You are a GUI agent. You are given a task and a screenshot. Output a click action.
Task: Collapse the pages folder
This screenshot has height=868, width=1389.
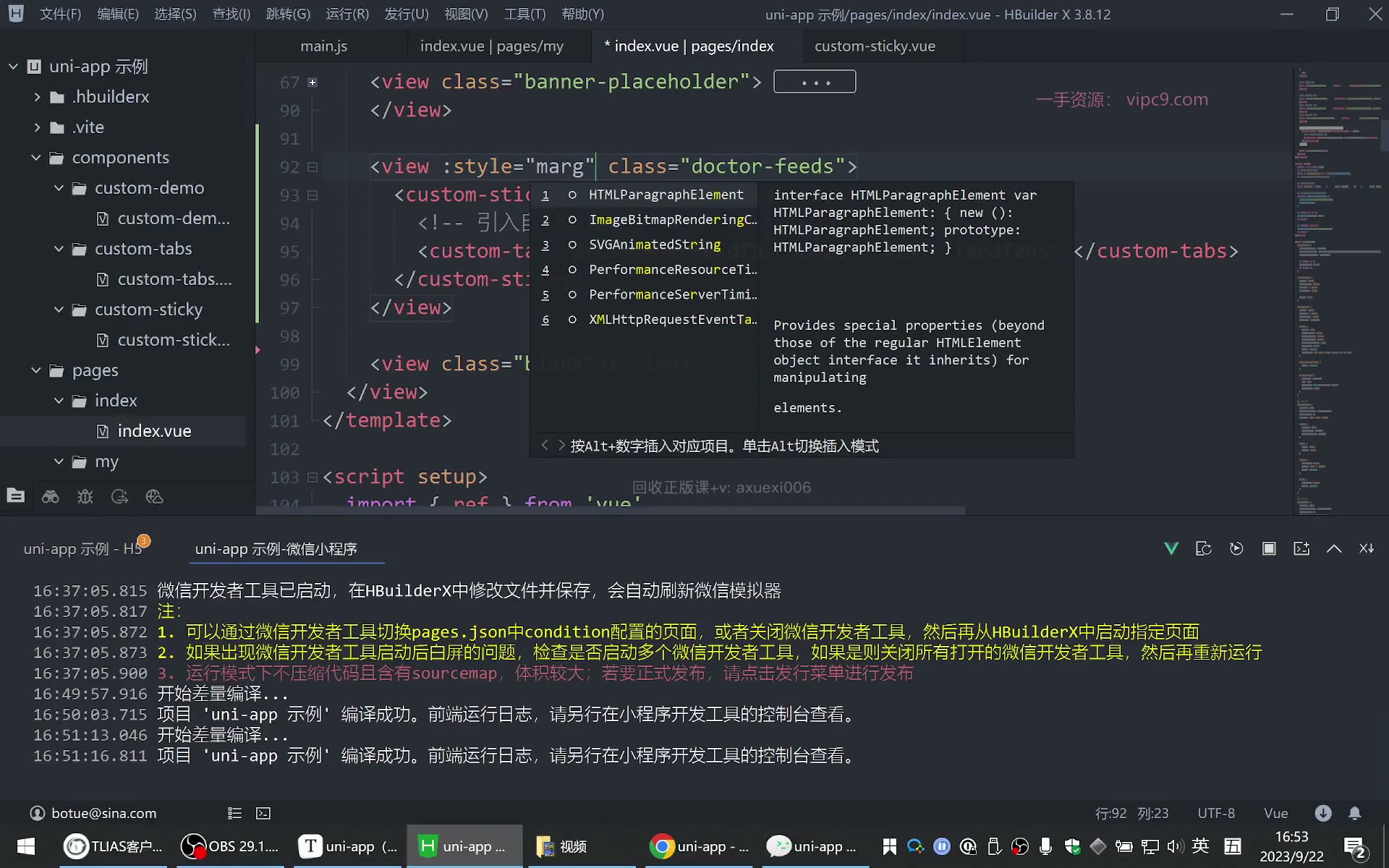tap(36, 370)
